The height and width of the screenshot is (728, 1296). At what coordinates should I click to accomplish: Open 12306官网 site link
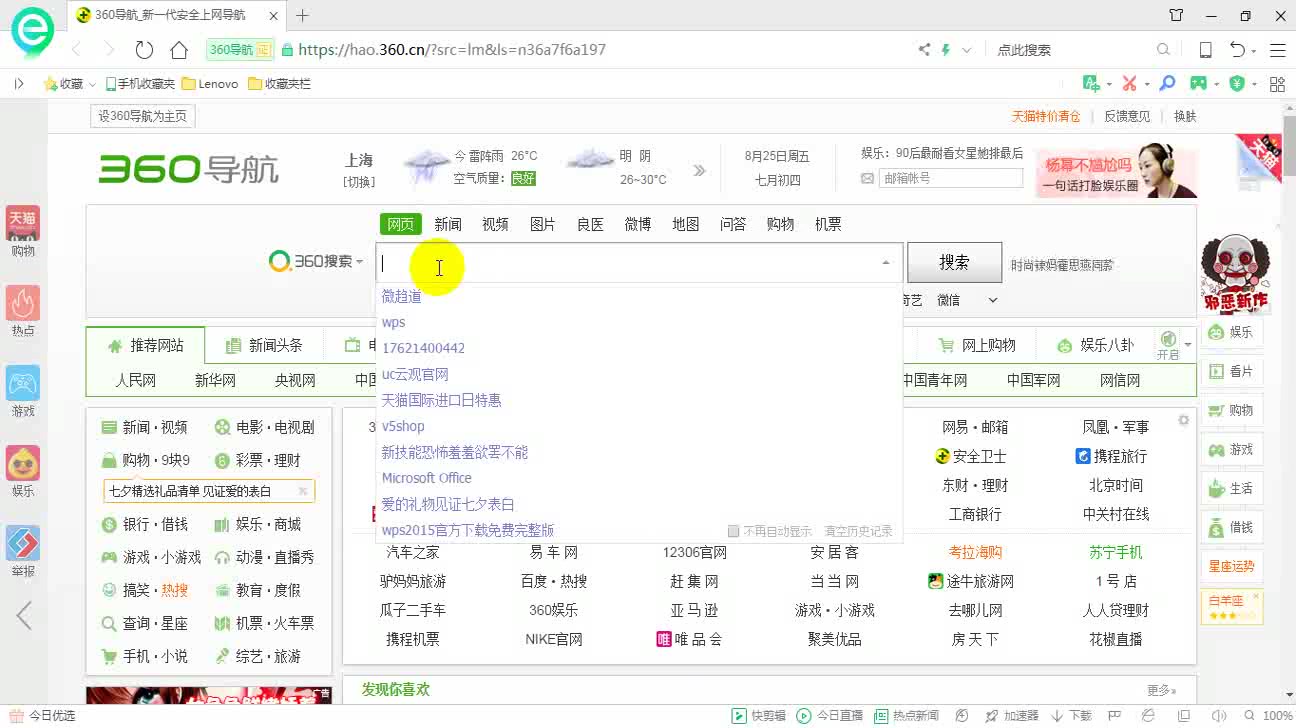point(694,552)
